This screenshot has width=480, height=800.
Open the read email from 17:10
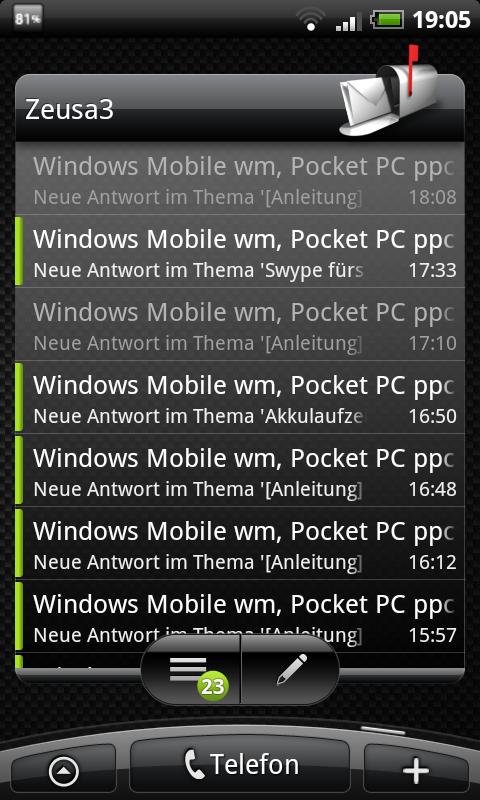point(240,324)
